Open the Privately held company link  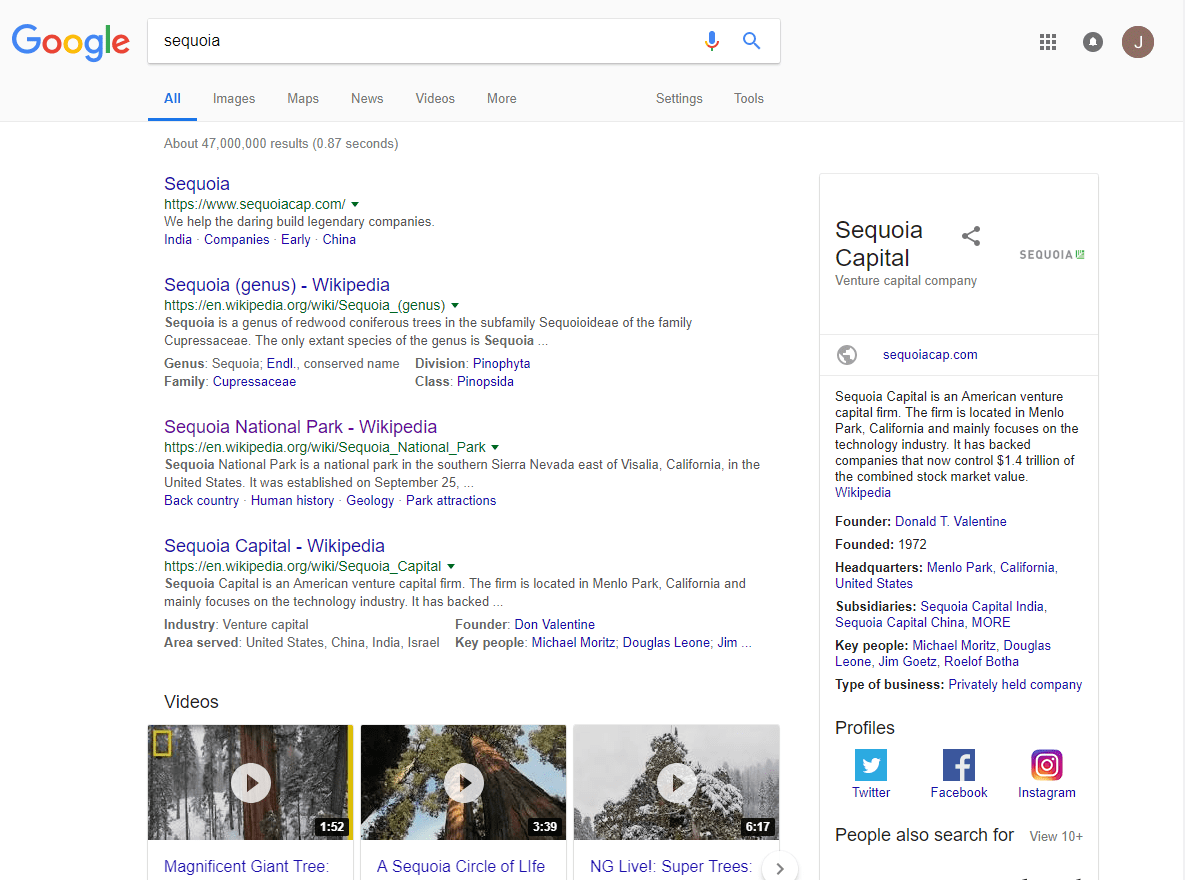1015,685
